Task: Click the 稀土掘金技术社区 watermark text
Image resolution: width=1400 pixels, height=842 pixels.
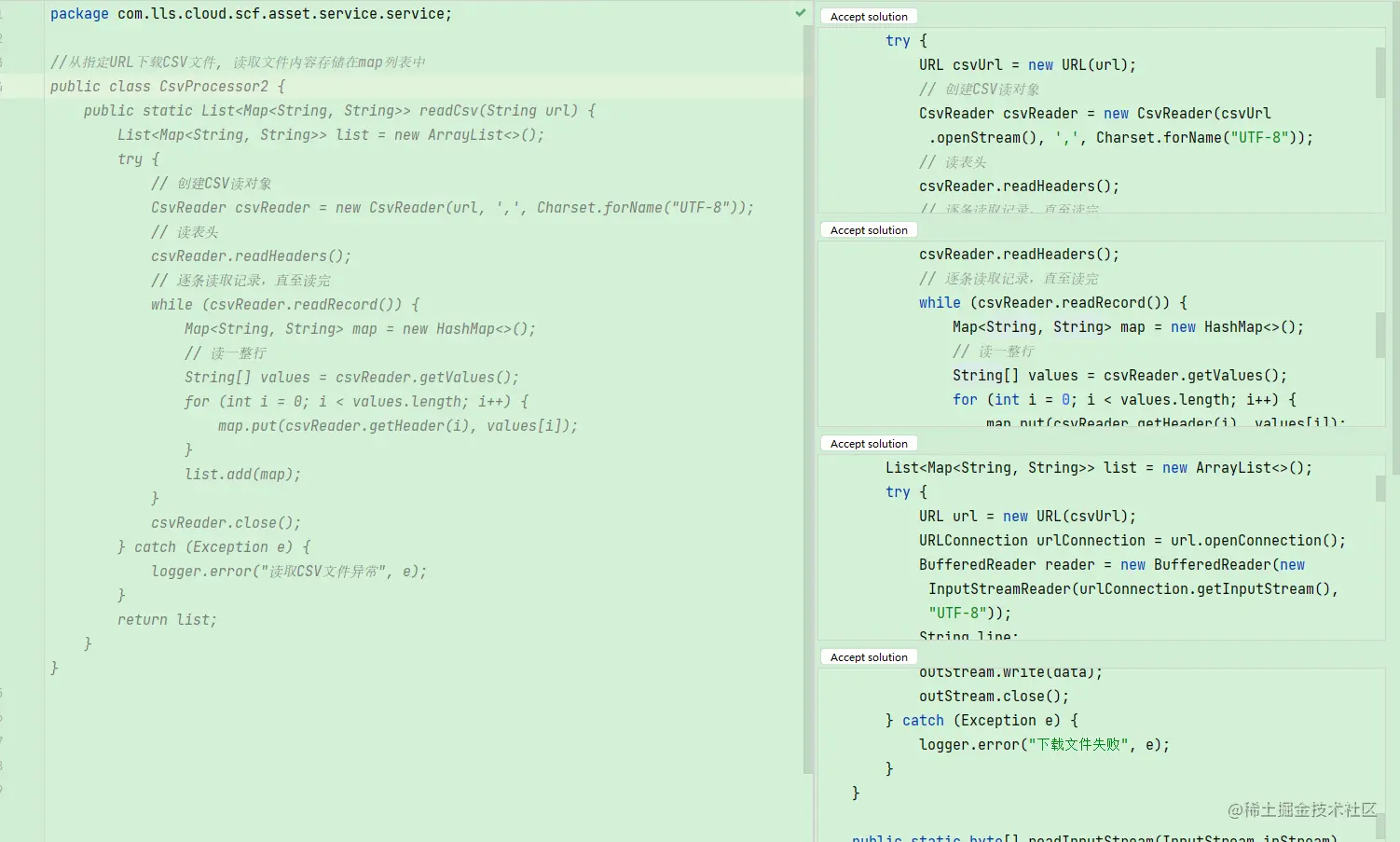Action: click(x=1303, y=809)
